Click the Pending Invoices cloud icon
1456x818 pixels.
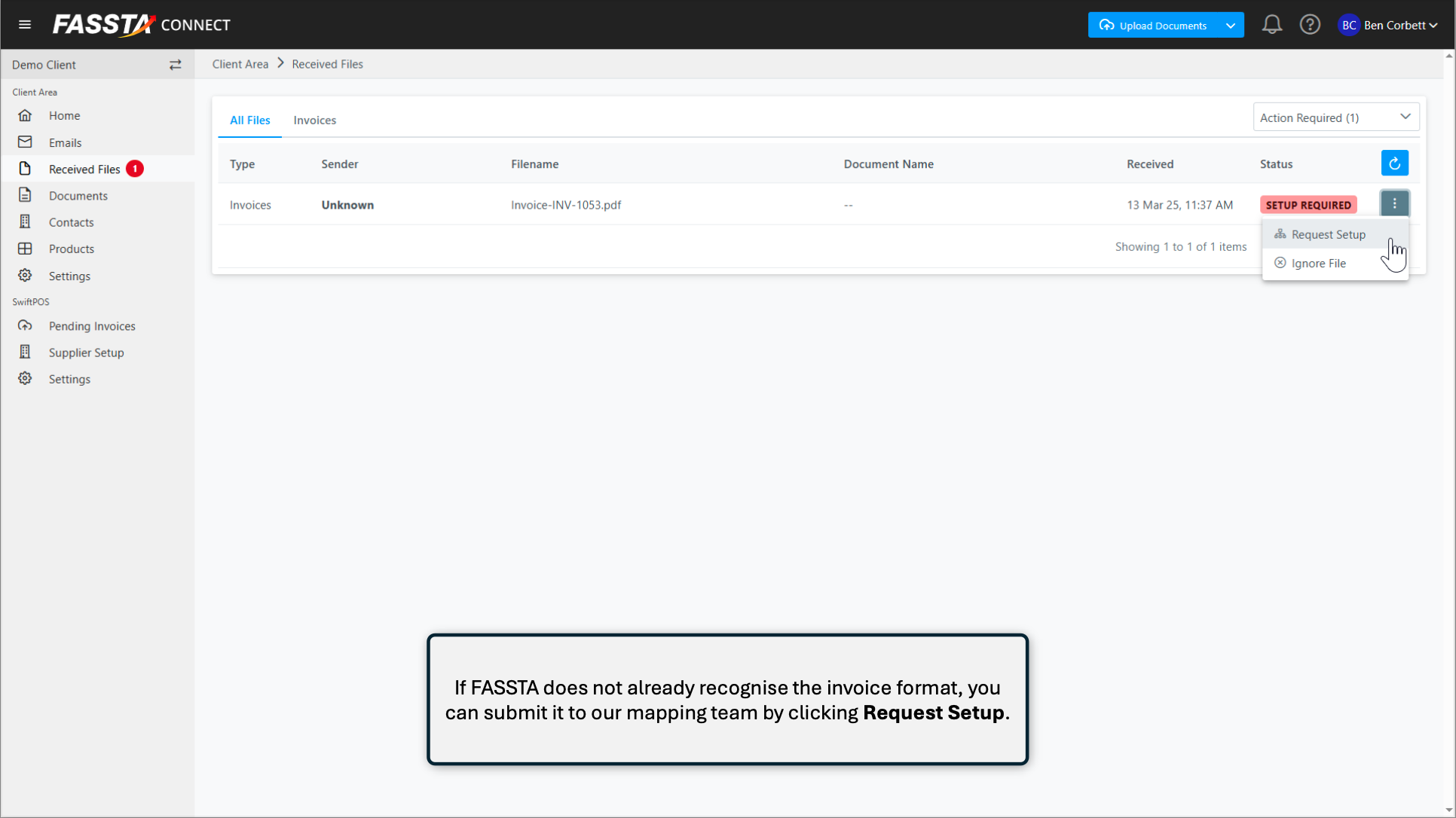25,325
